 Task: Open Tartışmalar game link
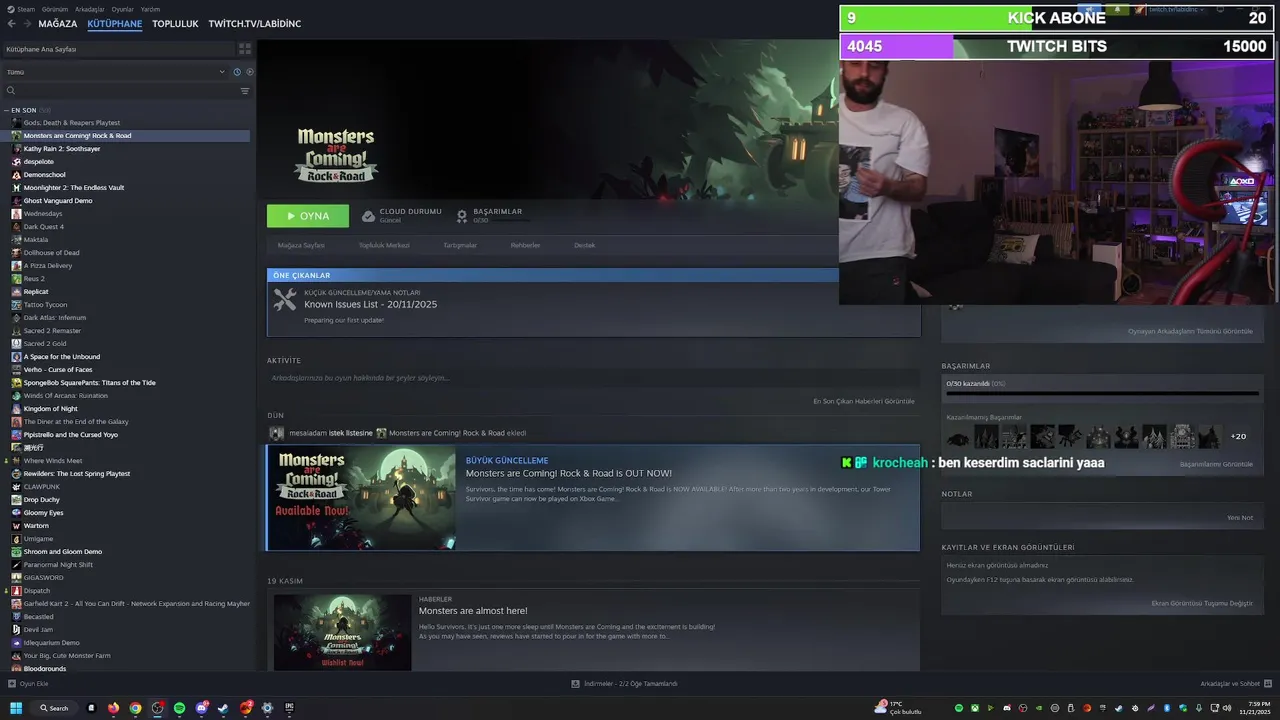coord(460,245)
